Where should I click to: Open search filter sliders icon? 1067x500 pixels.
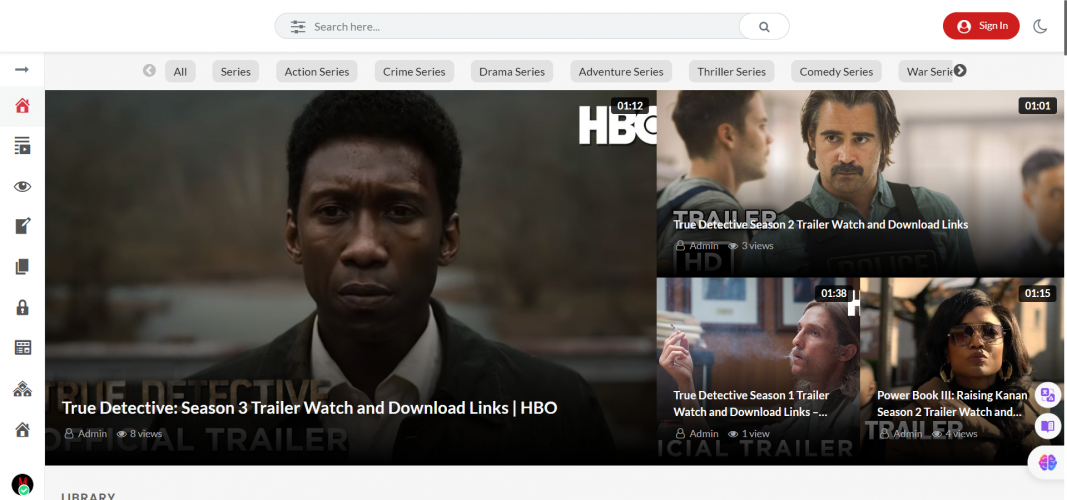coord(298,27)
